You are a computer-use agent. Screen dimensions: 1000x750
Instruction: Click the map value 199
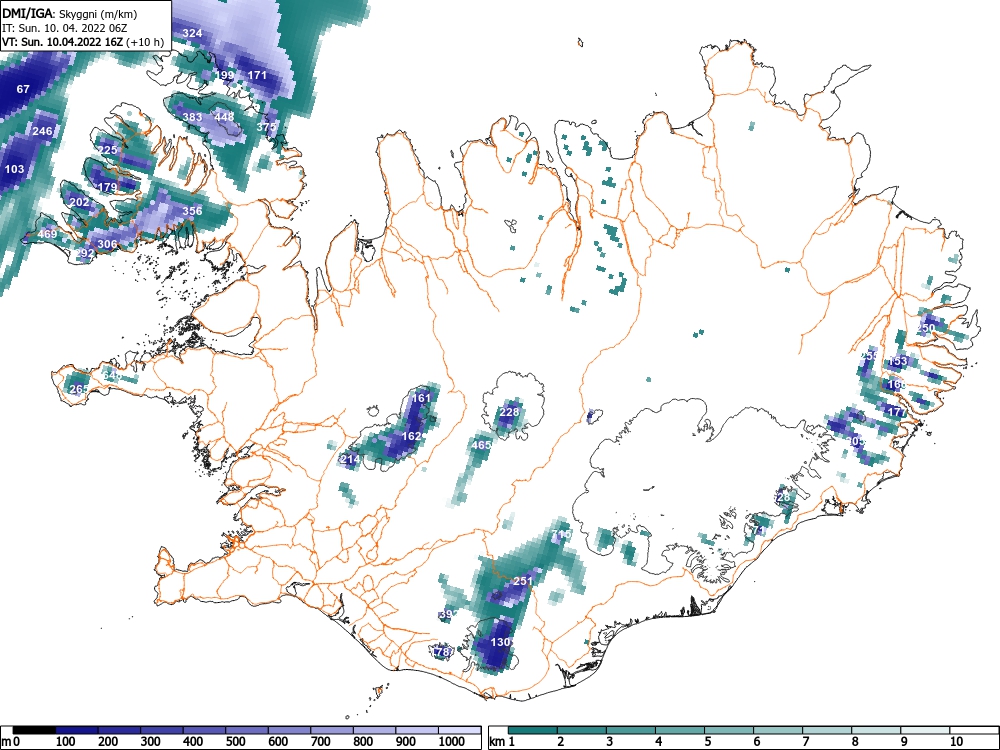click(224, 75)
